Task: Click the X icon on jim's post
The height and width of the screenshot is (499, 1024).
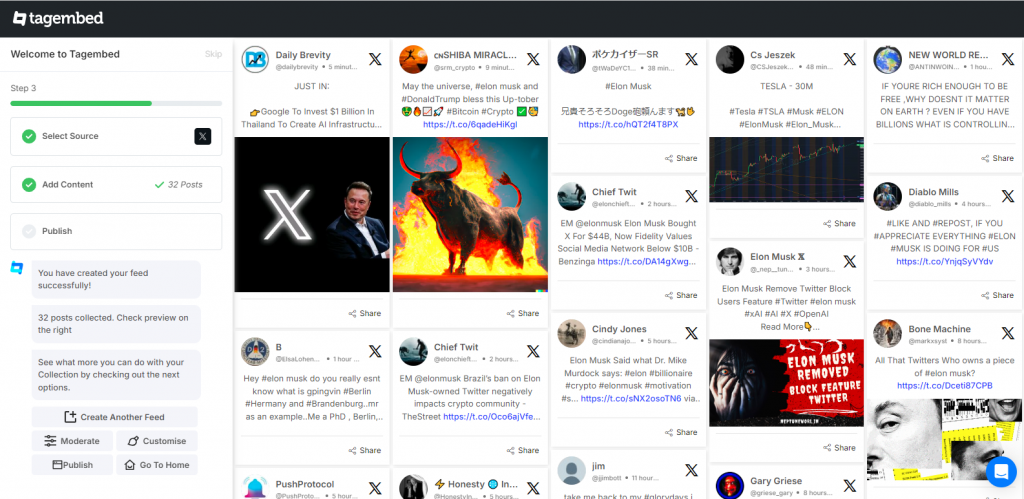Action: (691, 470)
